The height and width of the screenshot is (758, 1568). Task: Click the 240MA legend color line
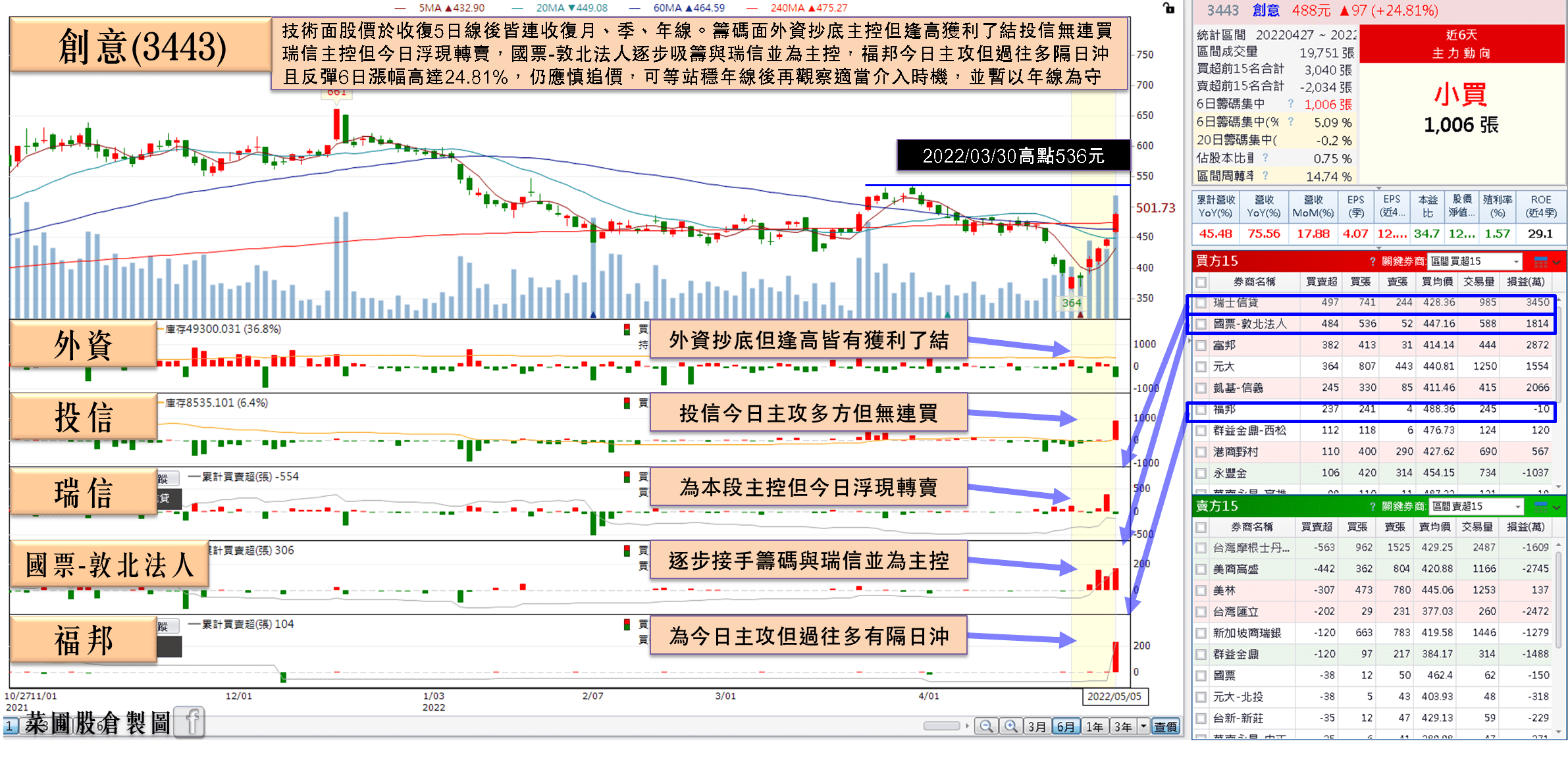pos(752,9)
